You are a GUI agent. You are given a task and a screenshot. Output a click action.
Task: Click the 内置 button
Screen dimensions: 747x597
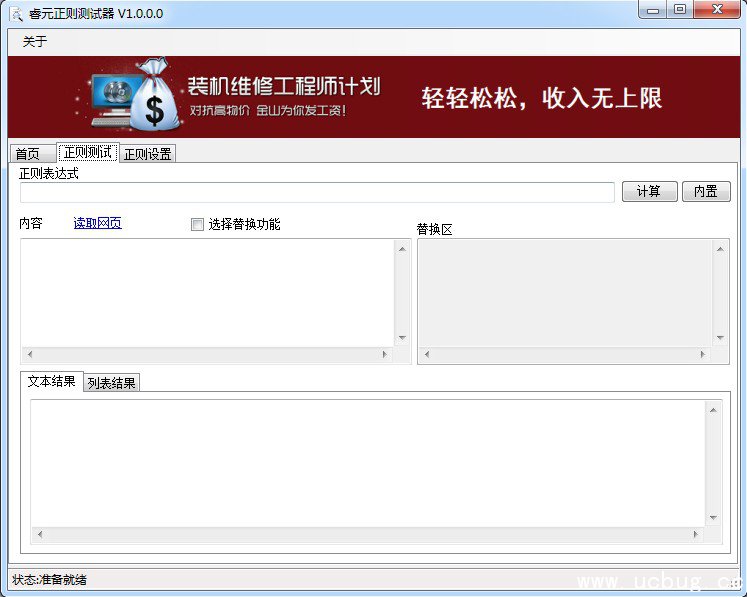706,192
